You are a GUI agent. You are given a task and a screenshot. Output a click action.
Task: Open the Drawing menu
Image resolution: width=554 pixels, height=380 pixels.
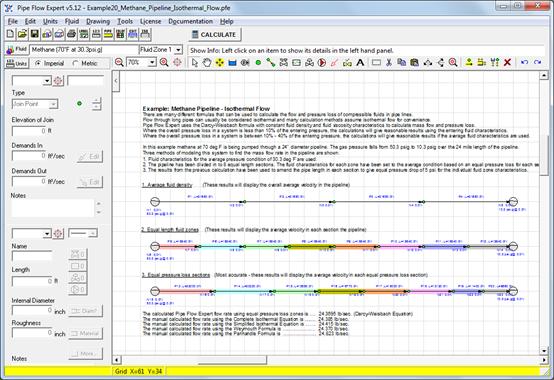coord(98,21)
